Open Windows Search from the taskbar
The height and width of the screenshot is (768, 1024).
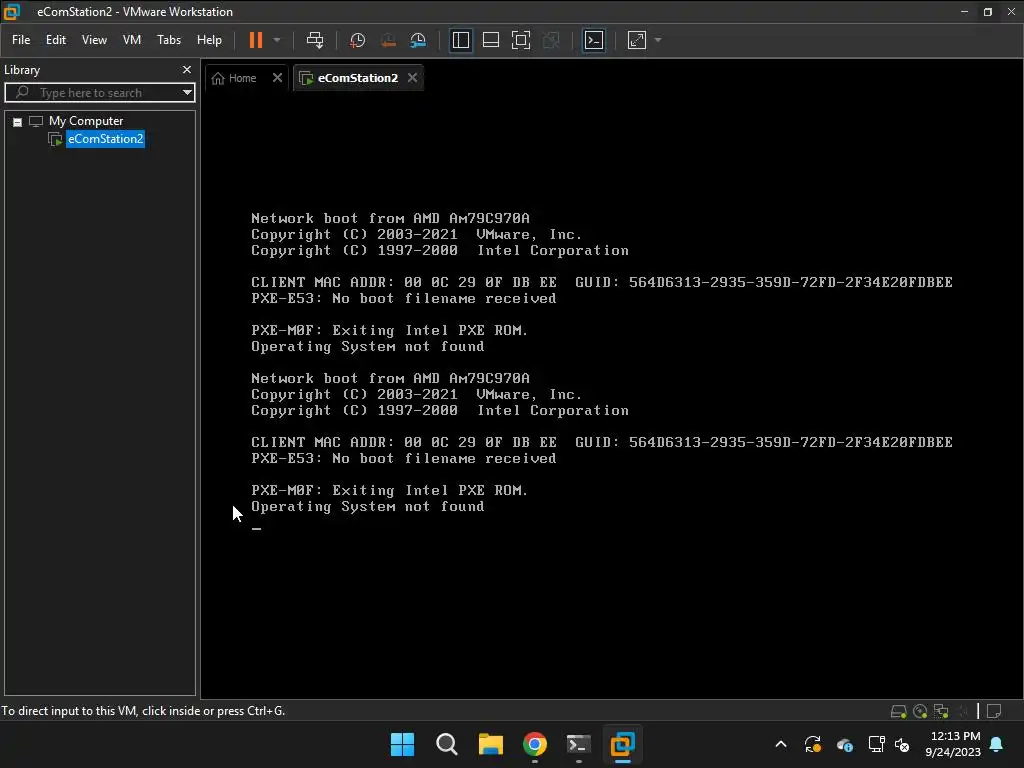447,744
